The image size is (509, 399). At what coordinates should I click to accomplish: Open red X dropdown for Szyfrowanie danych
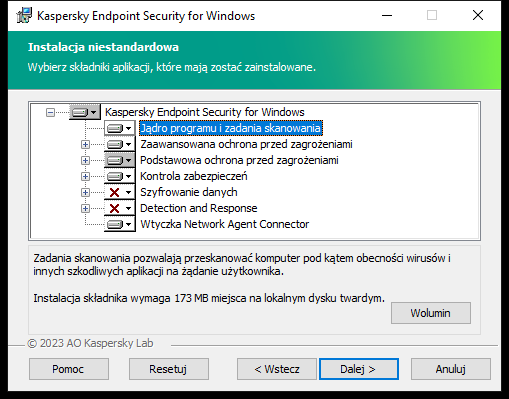[120, 192]
